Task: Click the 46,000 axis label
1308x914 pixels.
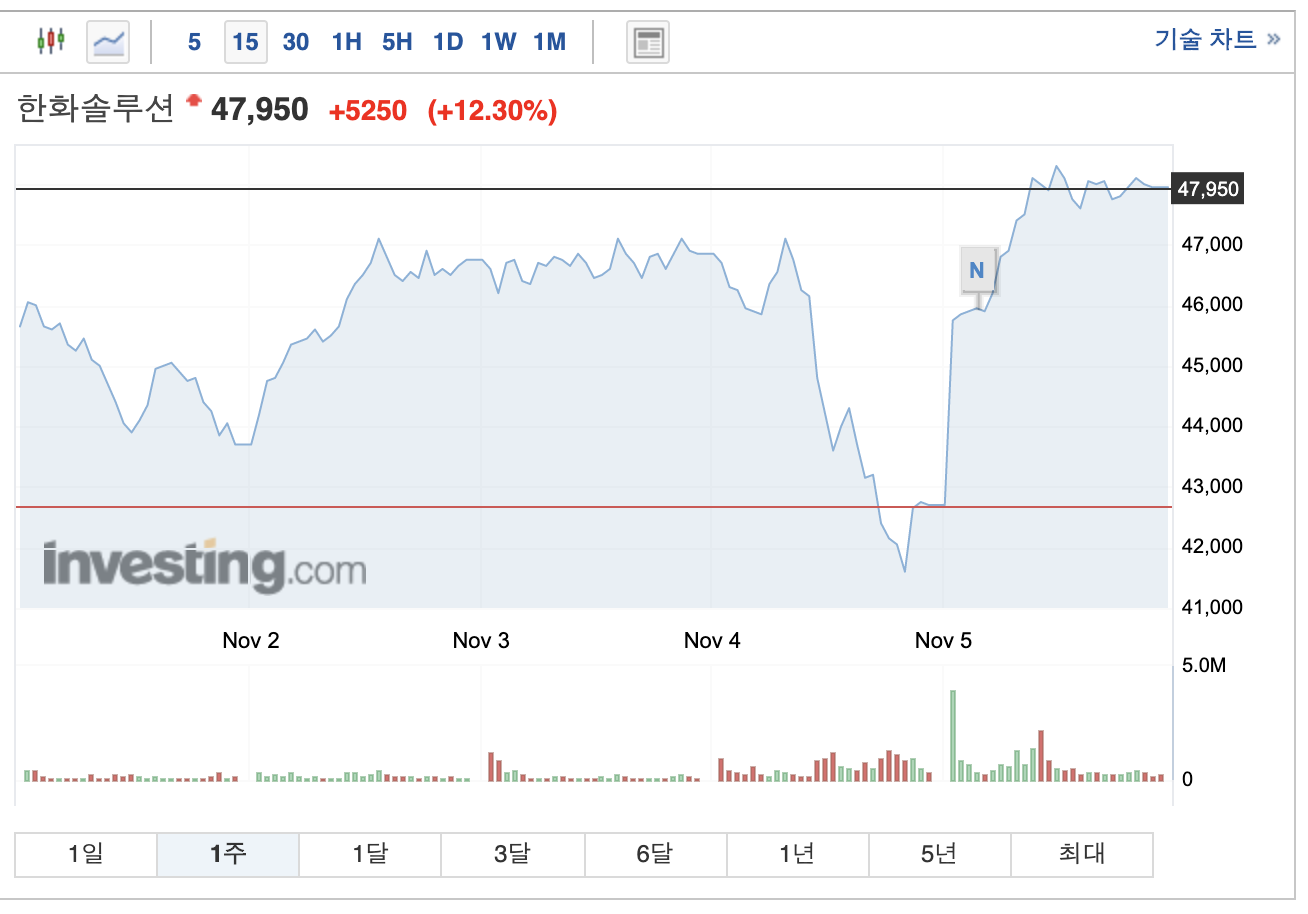Action: pos(1212,305)
